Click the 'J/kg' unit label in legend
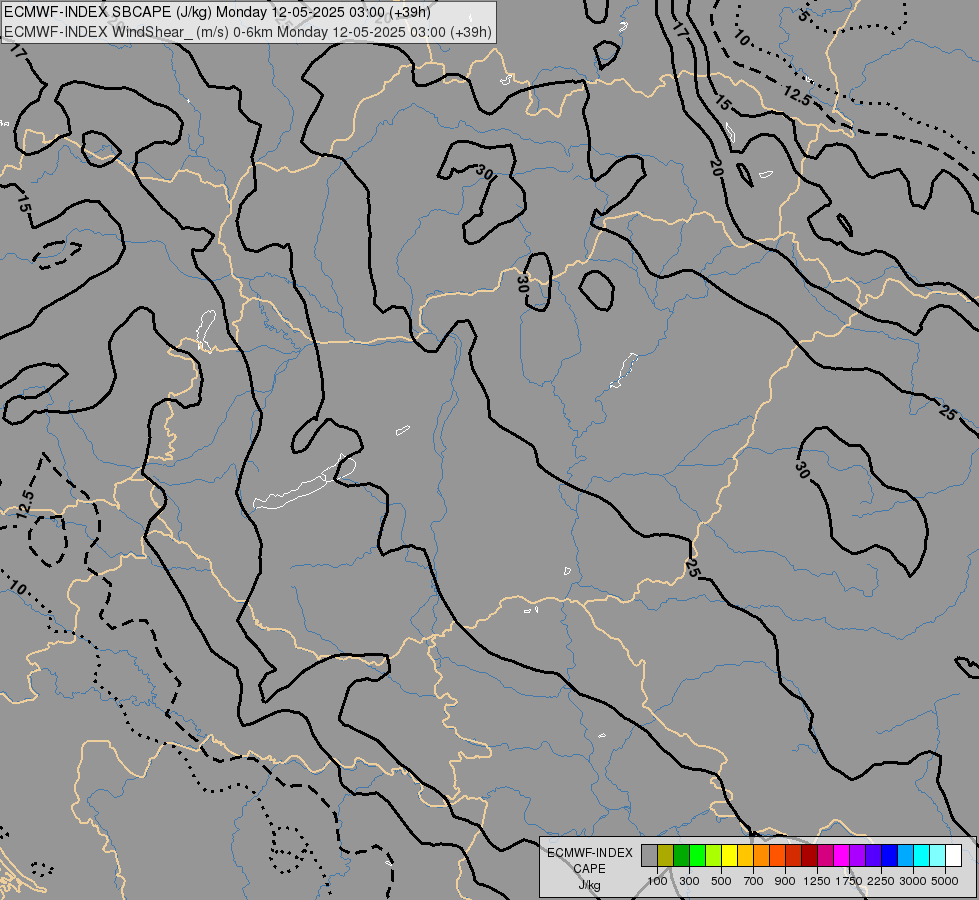The height and width of the screenshot is (900, 979). (x=589, y=885)
